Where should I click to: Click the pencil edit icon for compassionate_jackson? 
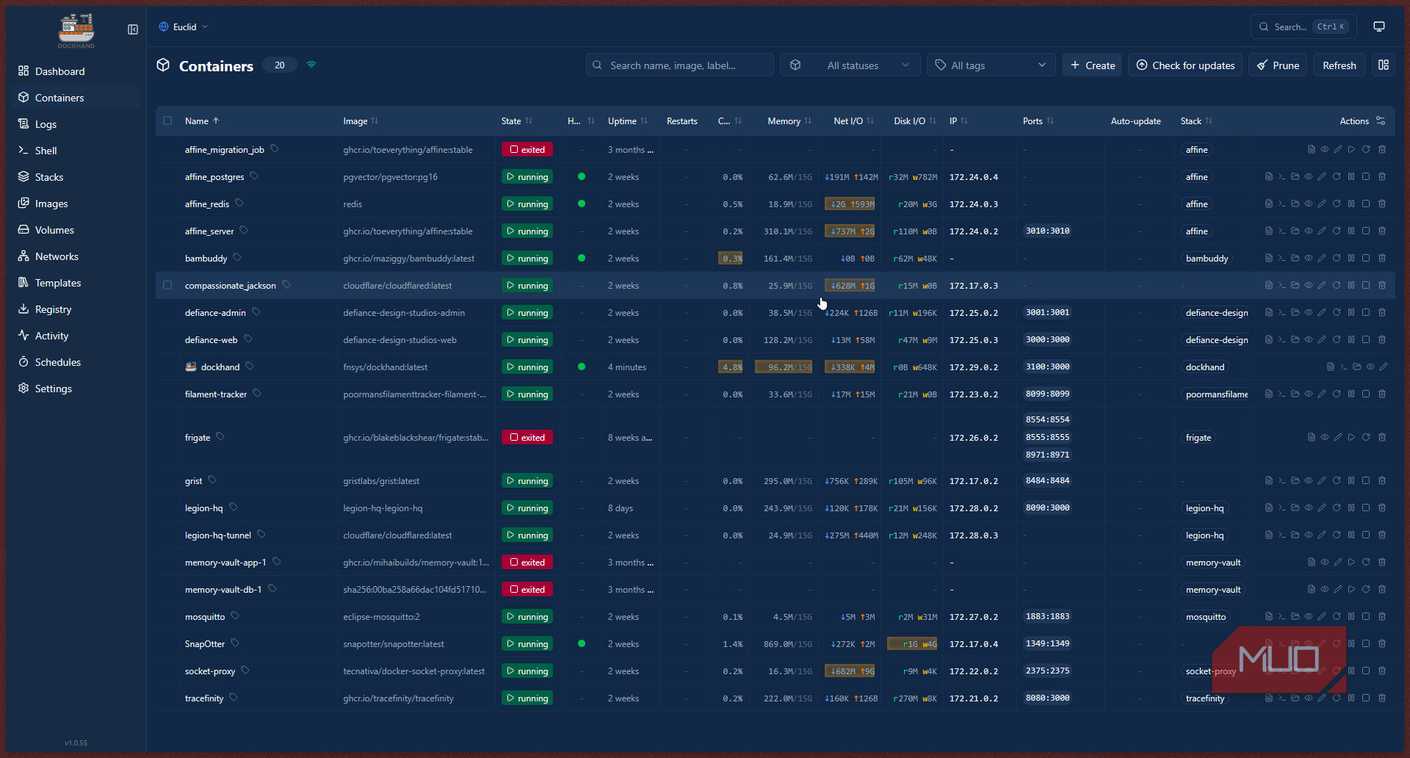pos(1322,285)
